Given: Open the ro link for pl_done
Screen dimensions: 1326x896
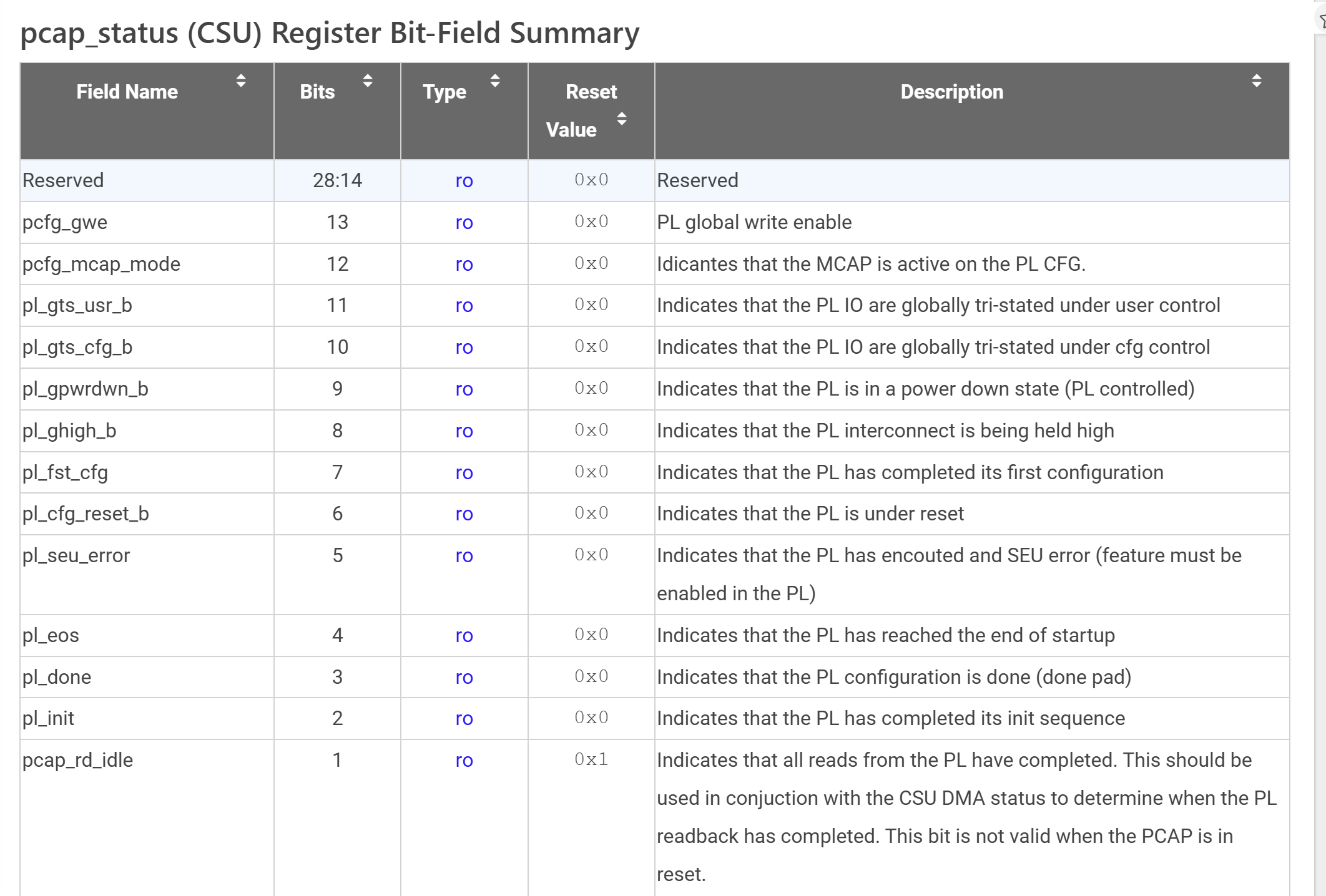Looking at the screenshot, I should (463, 676).
